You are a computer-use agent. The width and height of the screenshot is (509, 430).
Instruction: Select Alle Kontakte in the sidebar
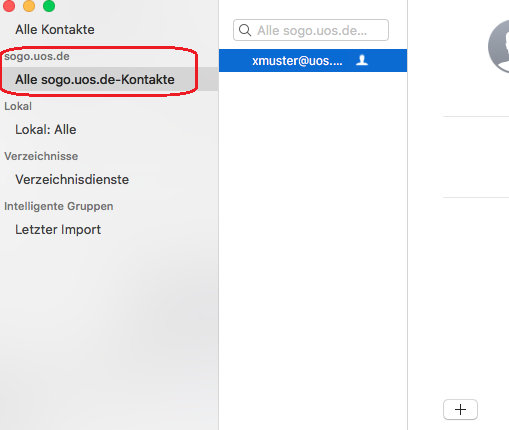(55, 29)
